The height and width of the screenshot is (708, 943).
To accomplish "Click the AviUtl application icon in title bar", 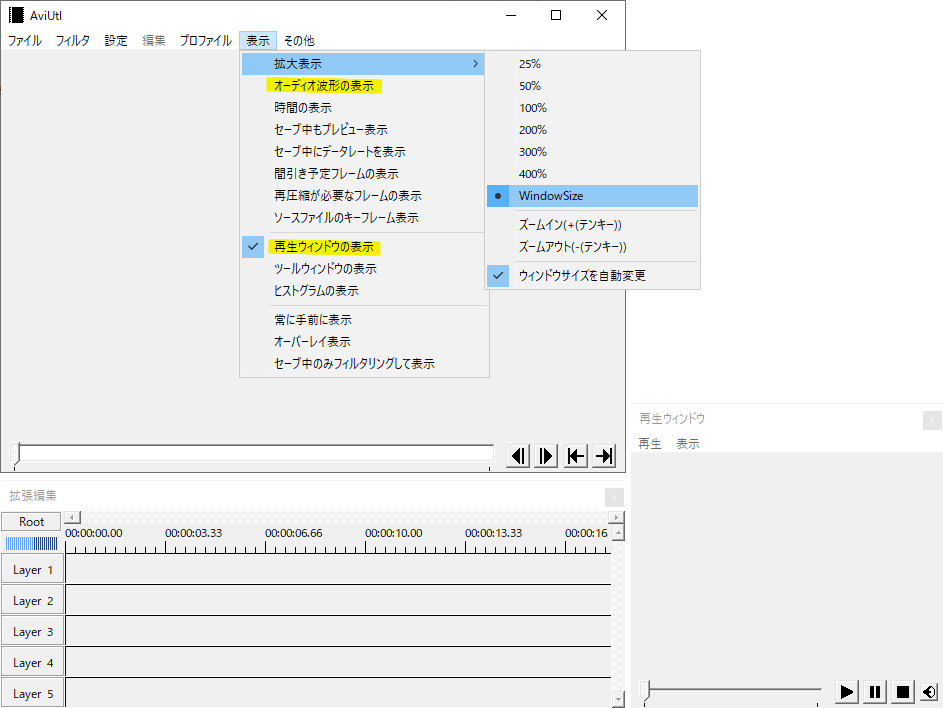I will point(16,15).
